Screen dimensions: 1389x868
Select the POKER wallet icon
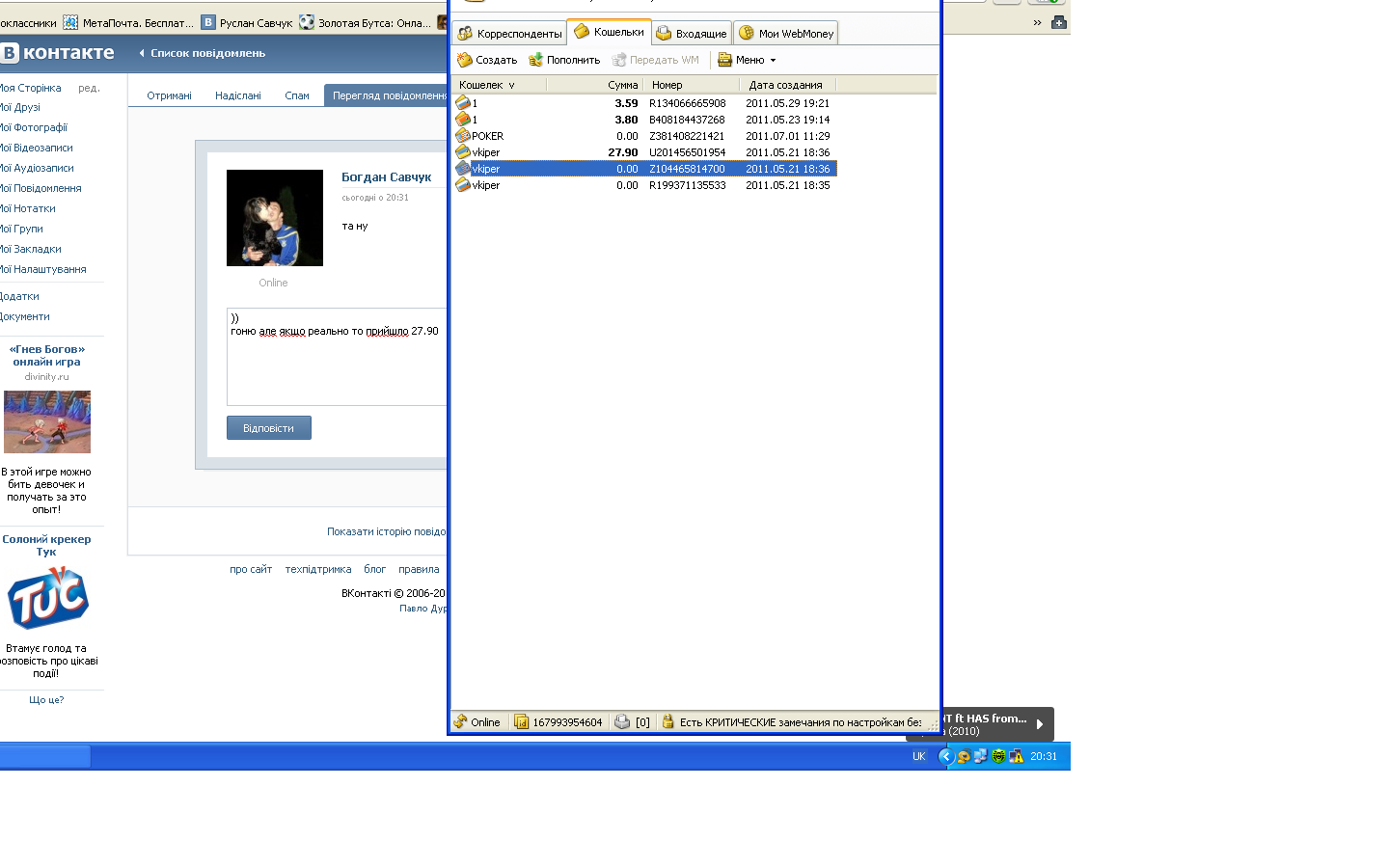click(x=463, y=136)
